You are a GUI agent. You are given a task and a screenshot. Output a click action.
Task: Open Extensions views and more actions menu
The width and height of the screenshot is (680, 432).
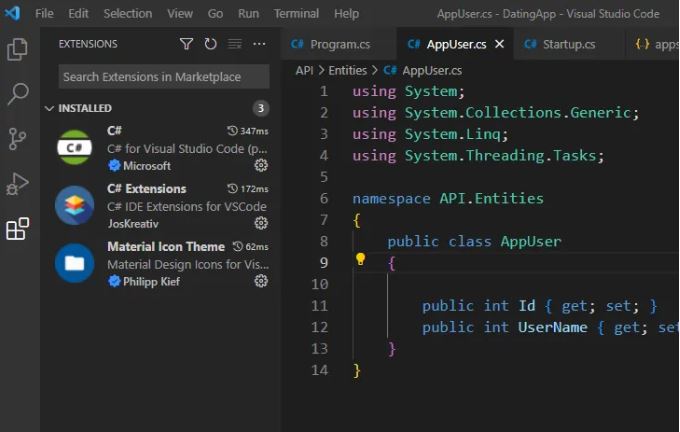tap(259, 44)
